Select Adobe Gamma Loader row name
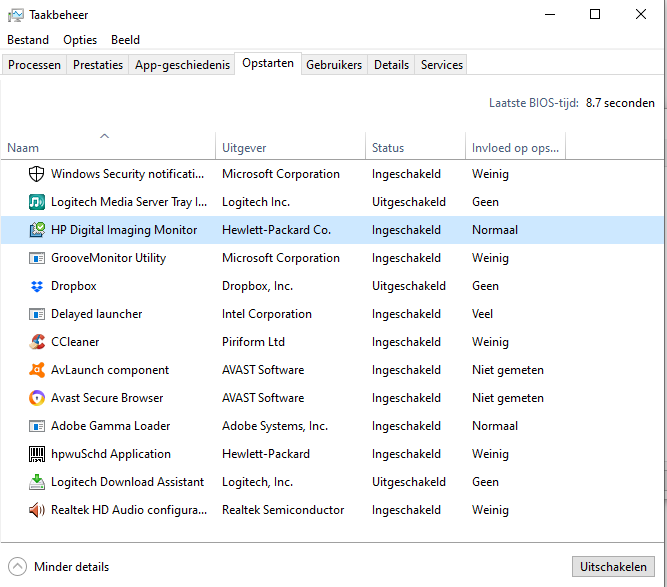The image size is (667, 587). 111,426
